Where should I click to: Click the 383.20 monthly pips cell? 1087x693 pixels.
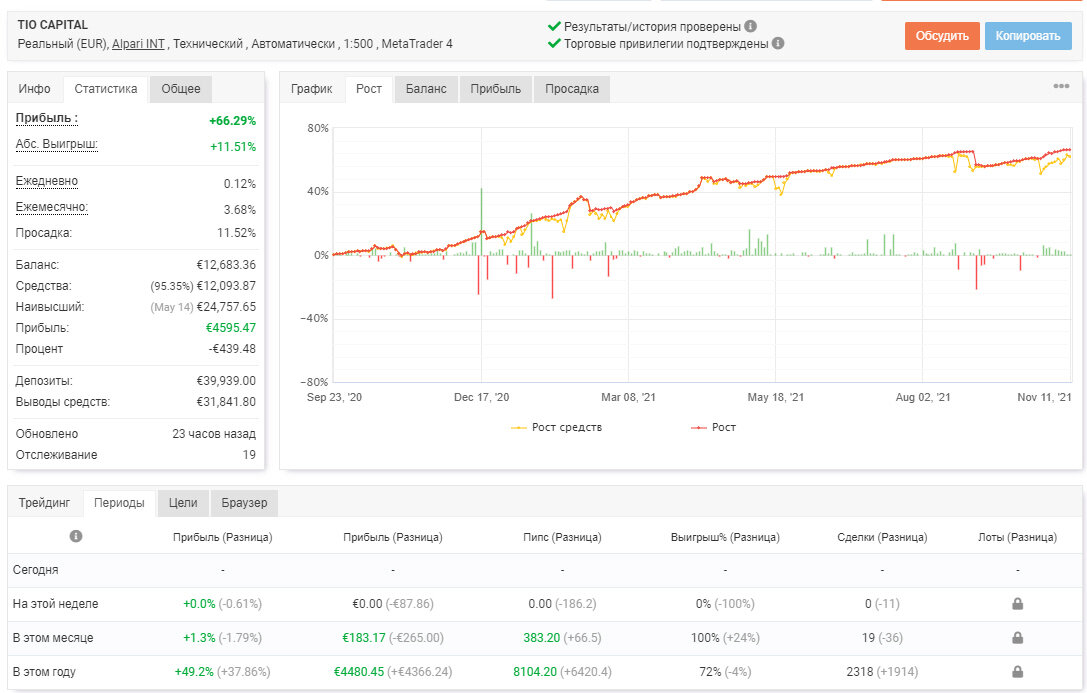(x=562, y=638)
